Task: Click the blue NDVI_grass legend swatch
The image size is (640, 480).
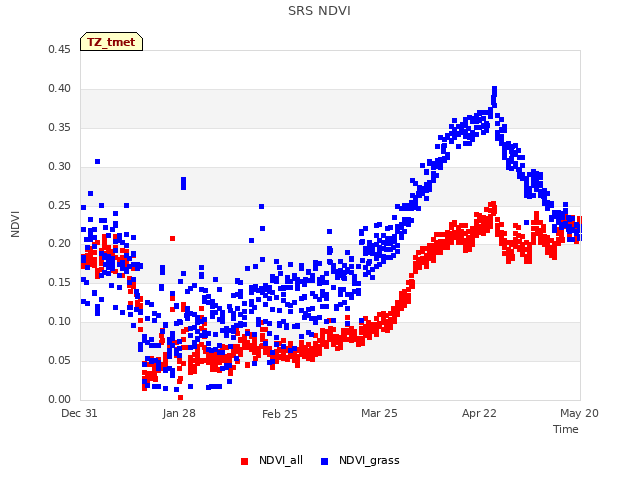Action: 324,461
